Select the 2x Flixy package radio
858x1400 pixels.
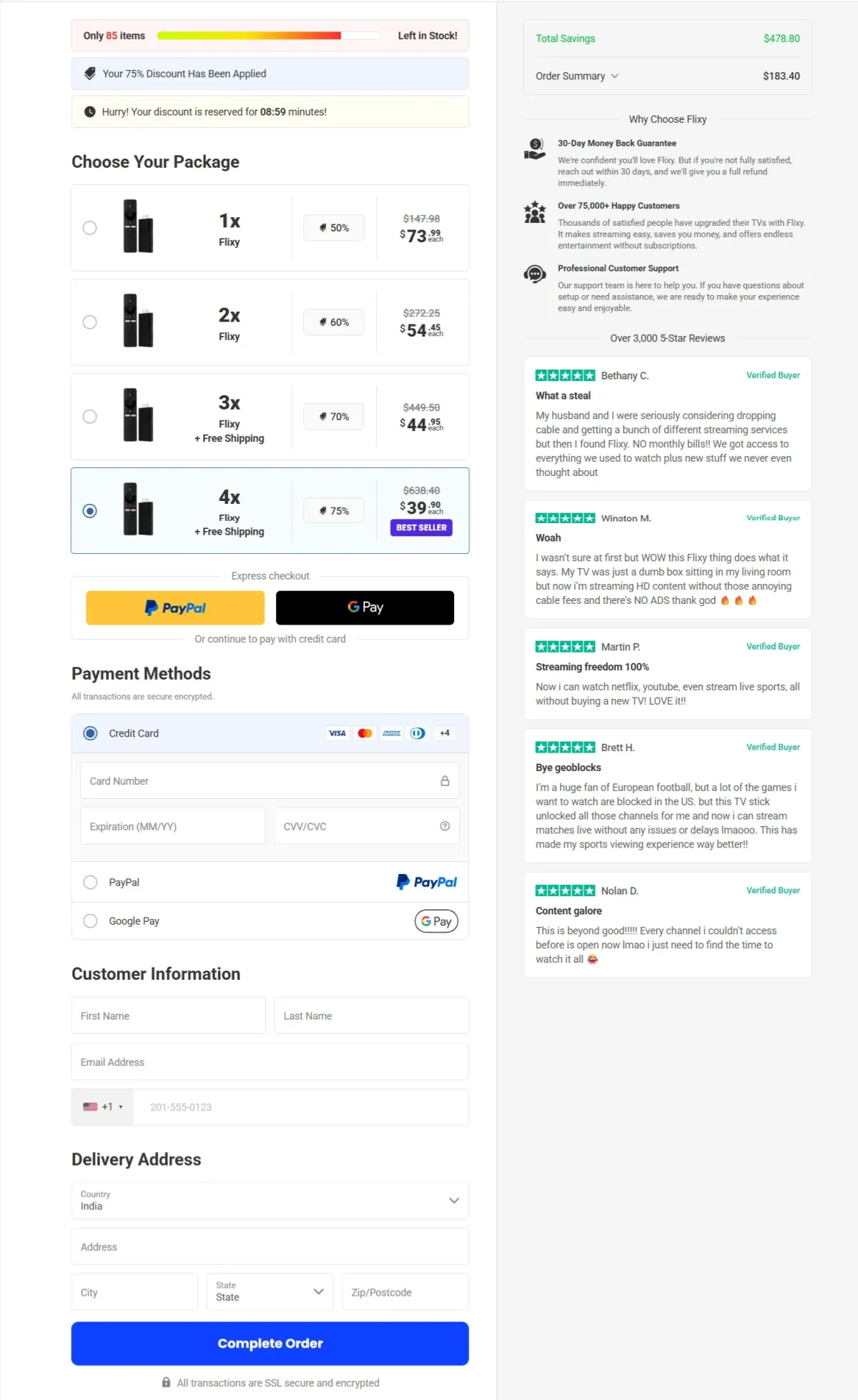(x=89, y=322)
